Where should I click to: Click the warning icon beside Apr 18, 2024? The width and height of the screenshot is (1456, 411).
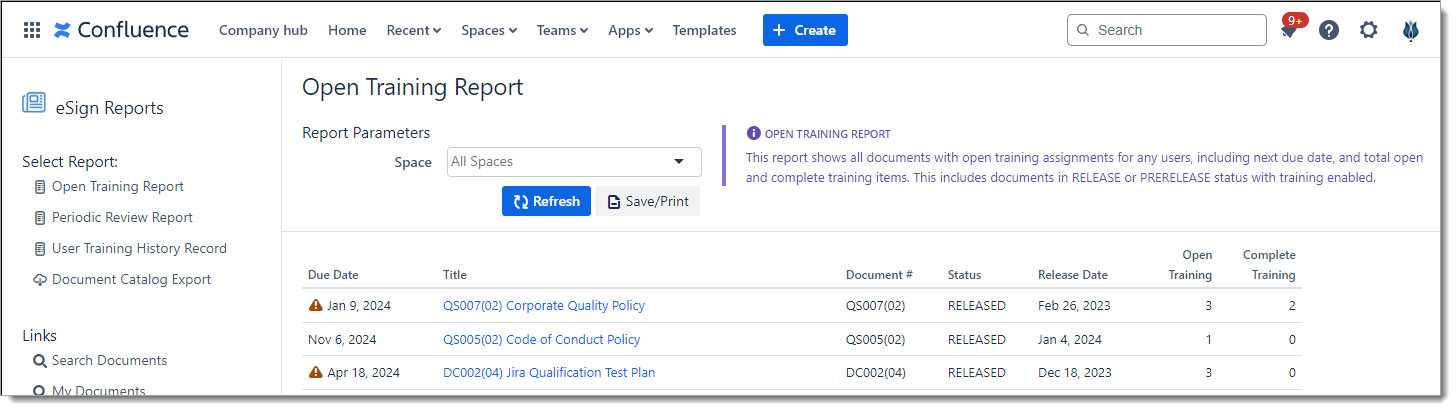(x=316, y=372)
